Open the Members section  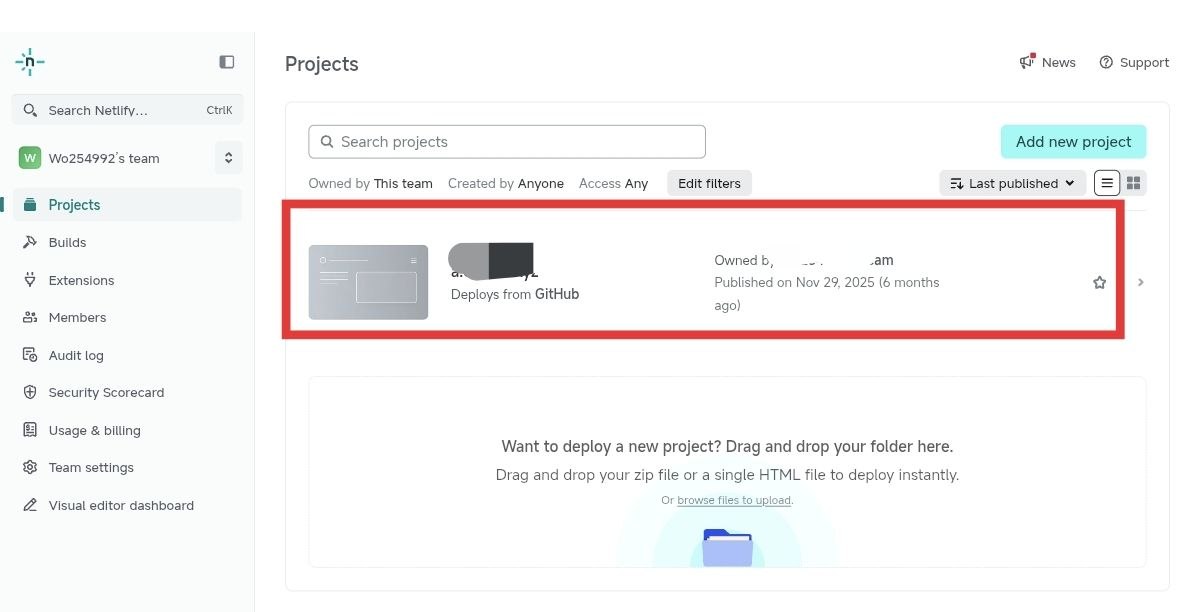[77, 317]
